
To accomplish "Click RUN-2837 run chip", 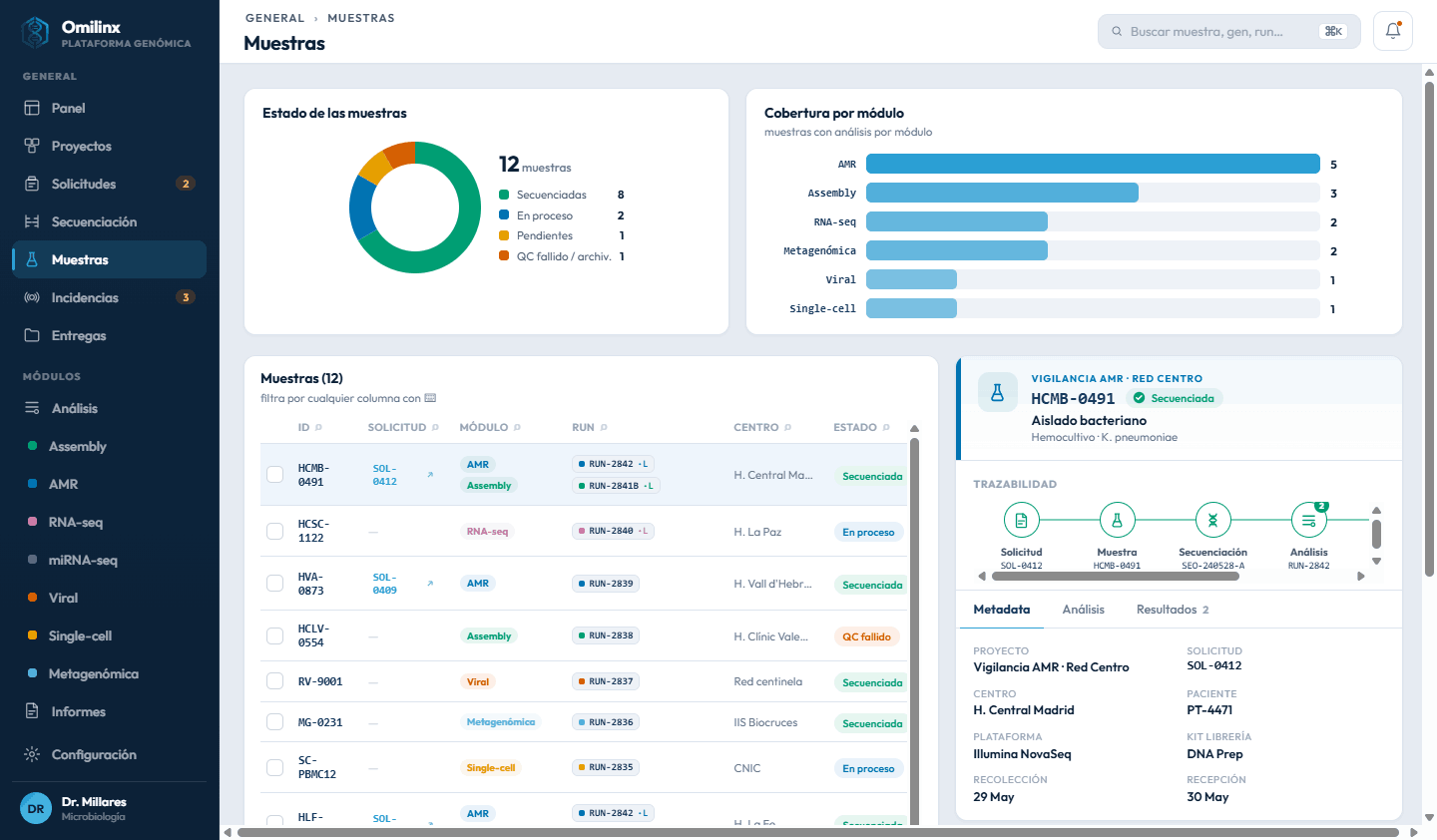I will pos(606,681).
